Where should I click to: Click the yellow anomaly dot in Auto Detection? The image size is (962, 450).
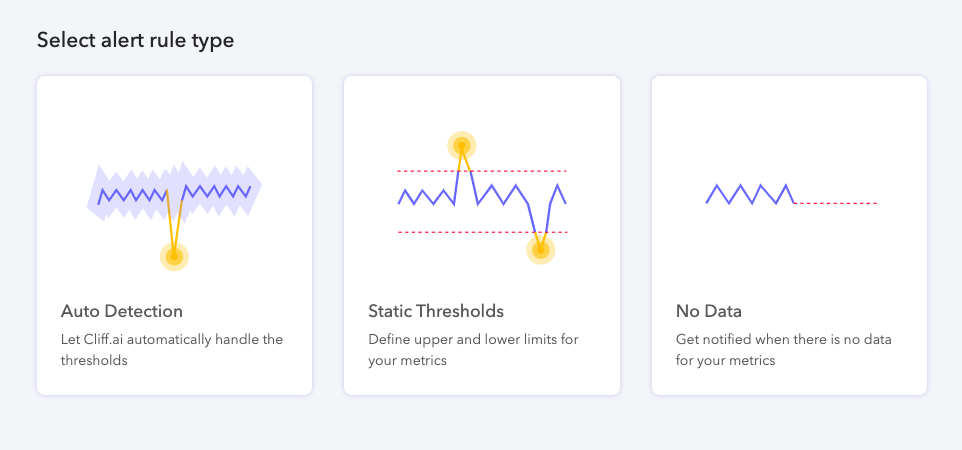coord(174,257)
